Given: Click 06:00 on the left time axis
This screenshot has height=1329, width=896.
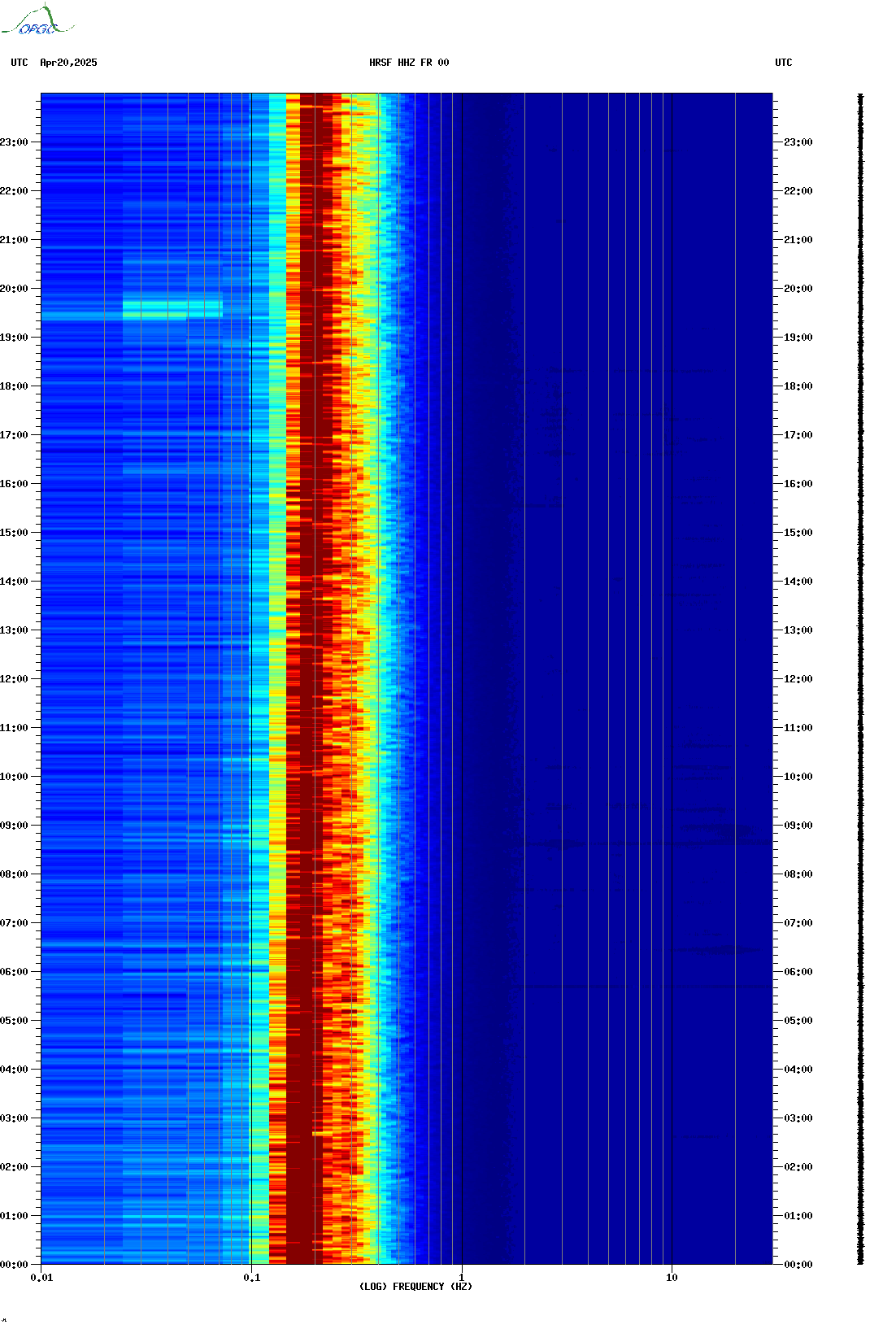Looking at the screenshot, I should point(14,972).
